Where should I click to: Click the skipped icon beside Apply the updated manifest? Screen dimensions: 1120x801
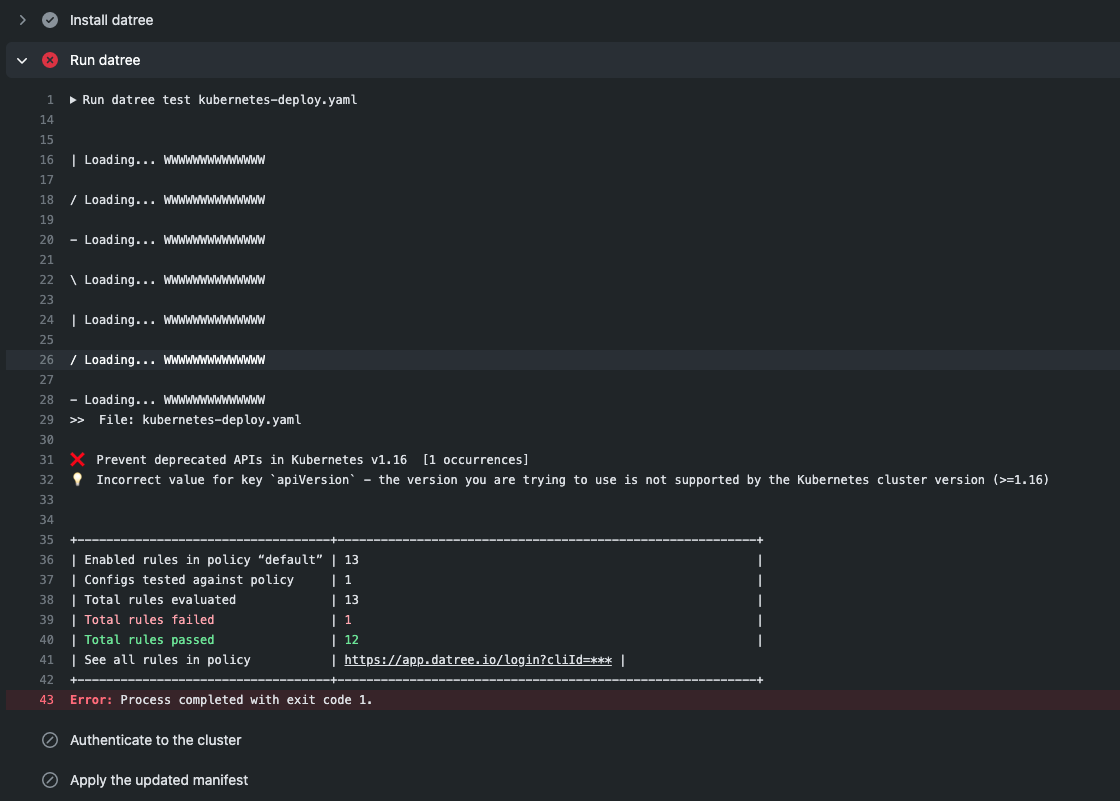(50, 780)
